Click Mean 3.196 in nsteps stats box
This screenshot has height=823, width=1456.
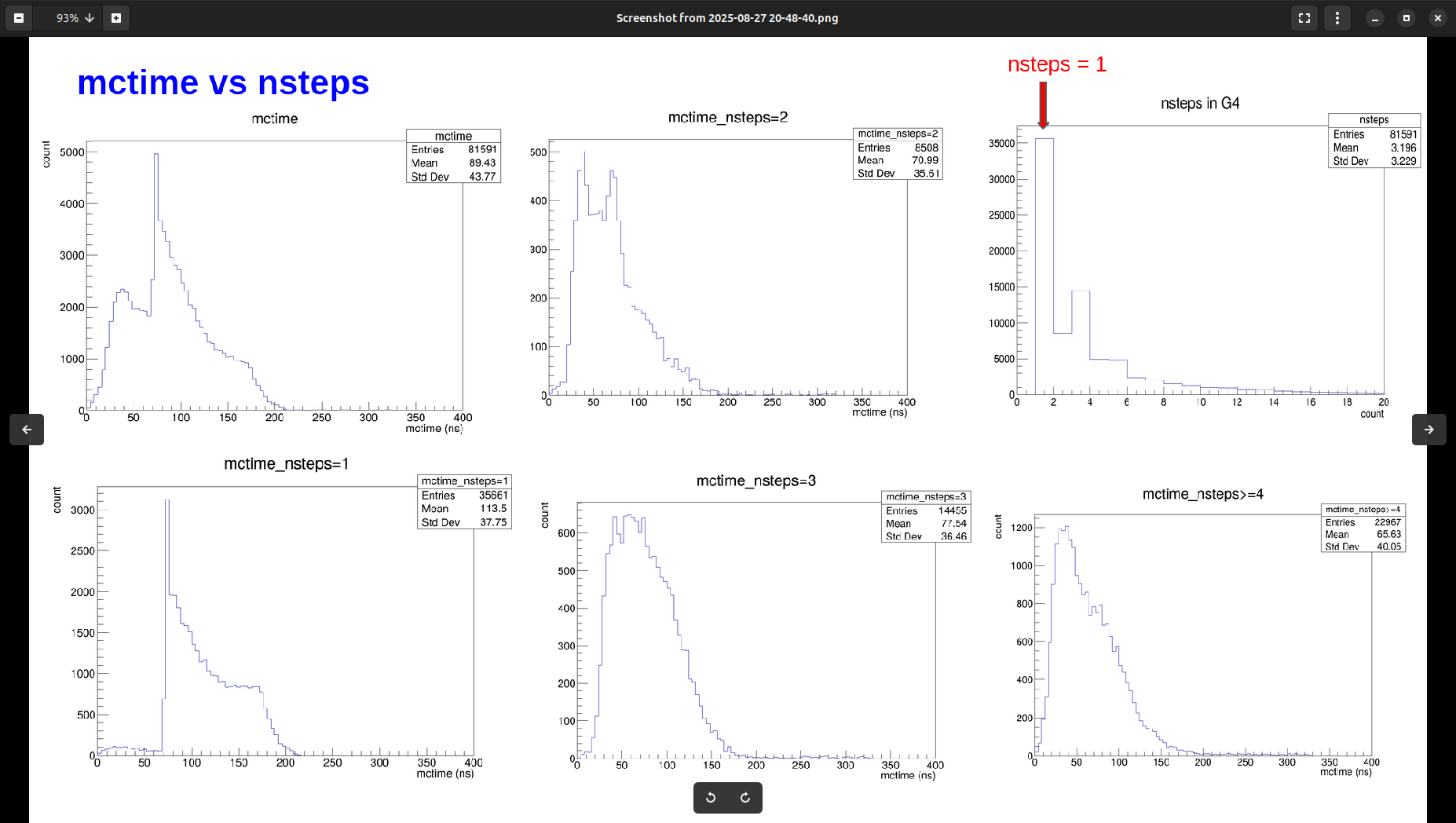(x=1374, y=148)
